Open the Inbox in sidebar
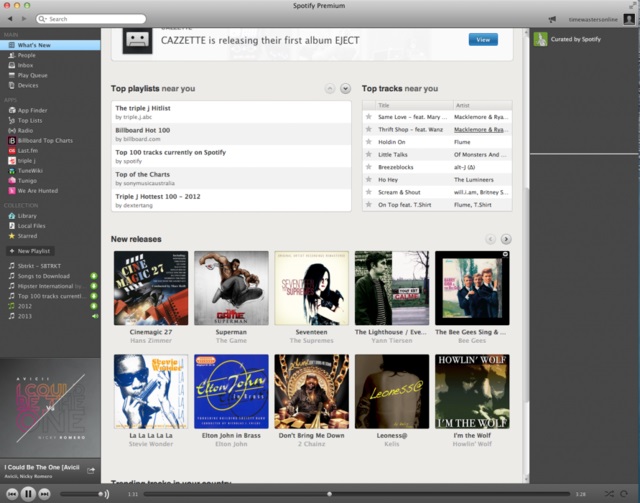The height and width of the screenshot is (503, 640). (26, 65)
